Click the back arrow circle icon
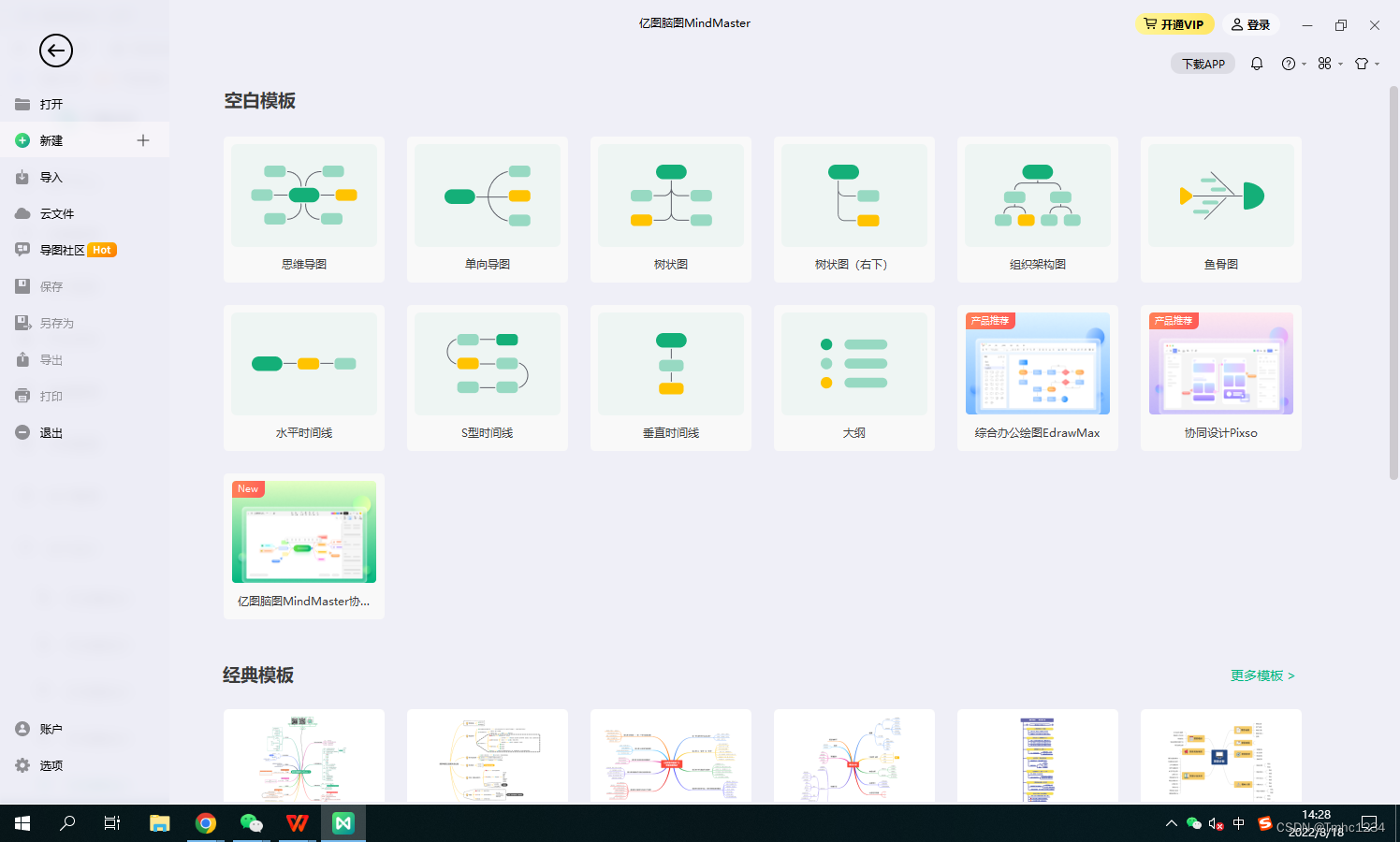The image size is (1400, 842). pos(56,51)
